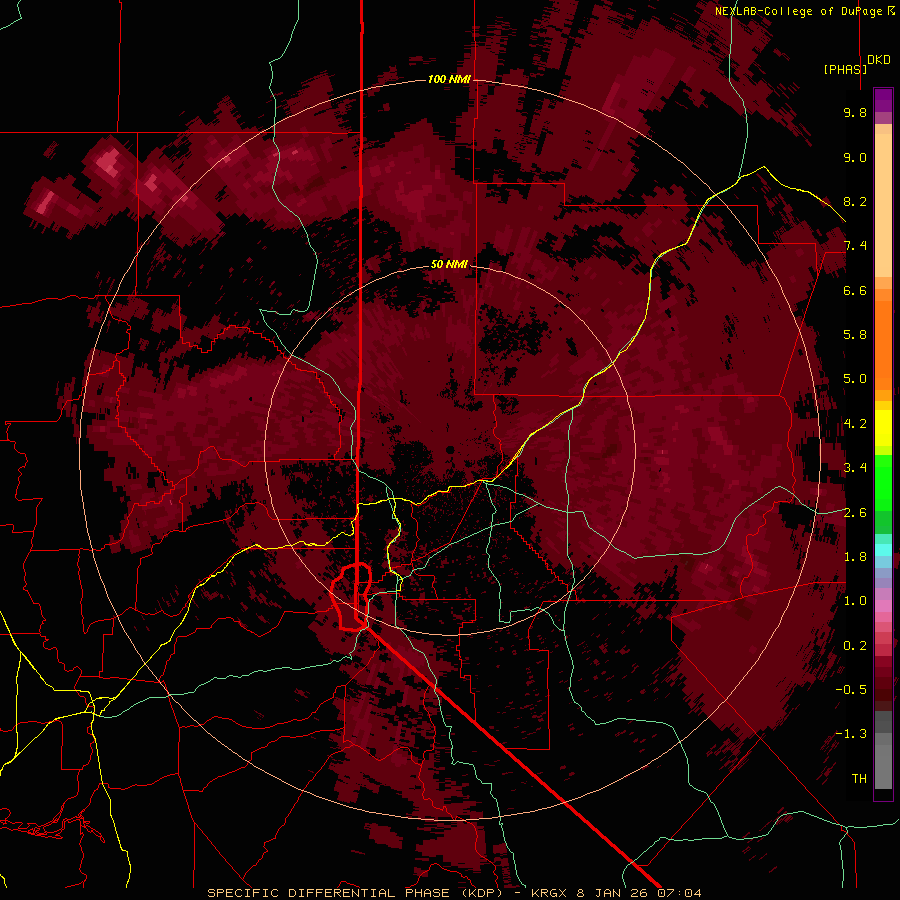Click the -0.5 scale value
The height and width of the screenshot is (900, 900).
click(x=851, y=690)
